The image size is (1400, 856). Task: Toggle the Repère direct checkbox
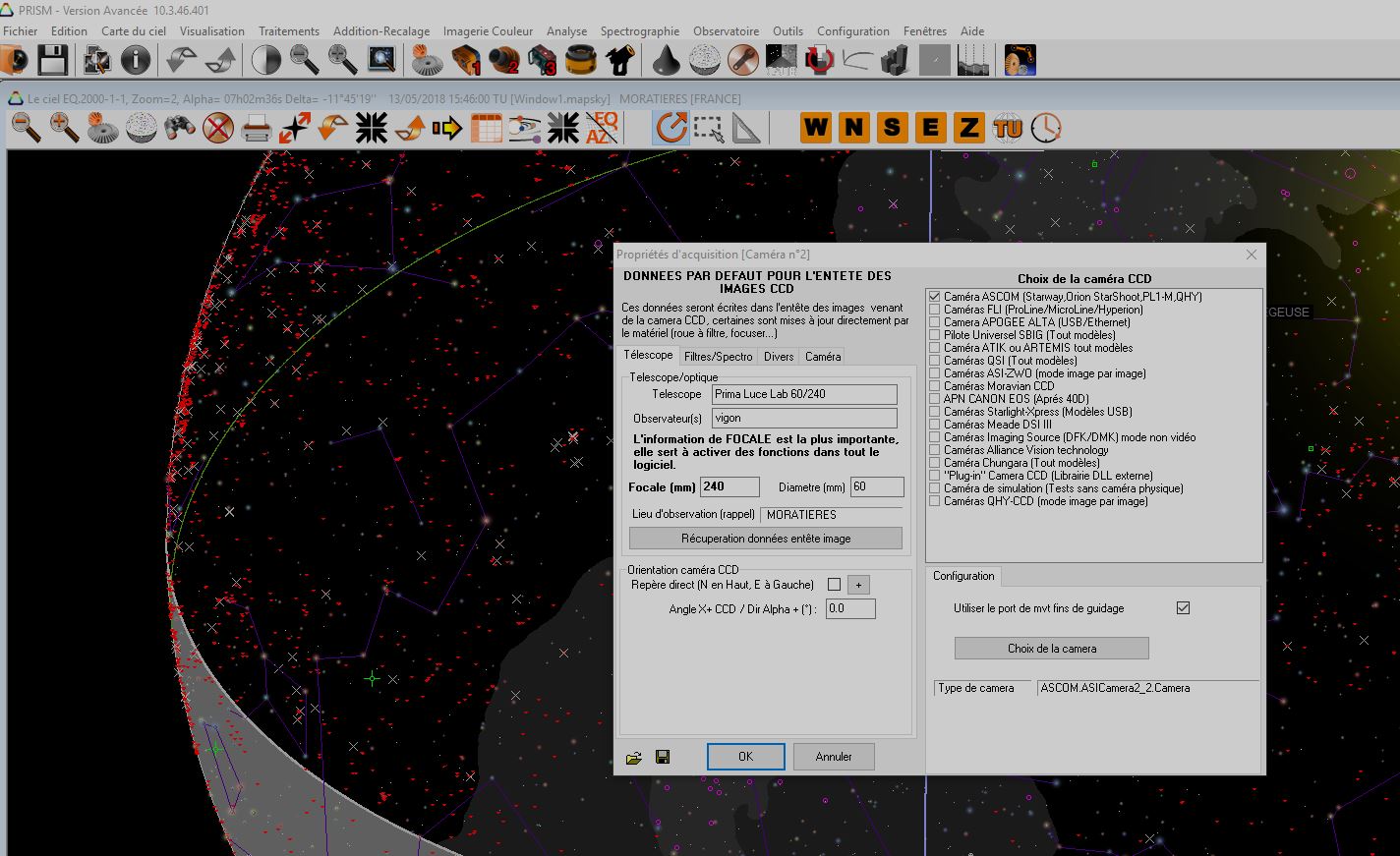pyautogui.click(x=834, y=585)
